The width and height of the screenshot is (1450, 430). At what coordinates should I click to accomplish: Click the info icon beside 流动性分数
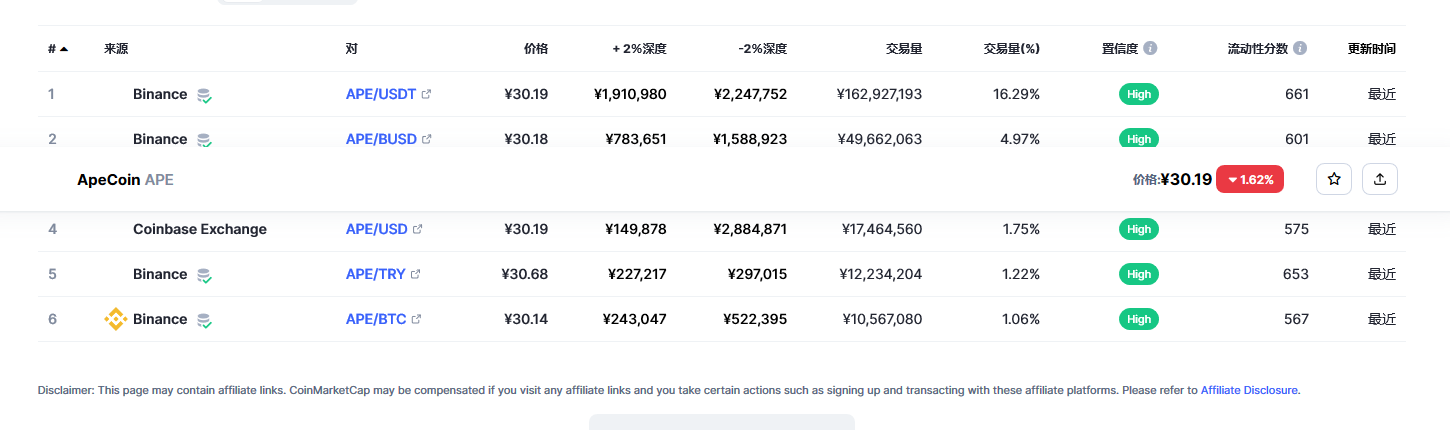click(x=1299, y=48)
